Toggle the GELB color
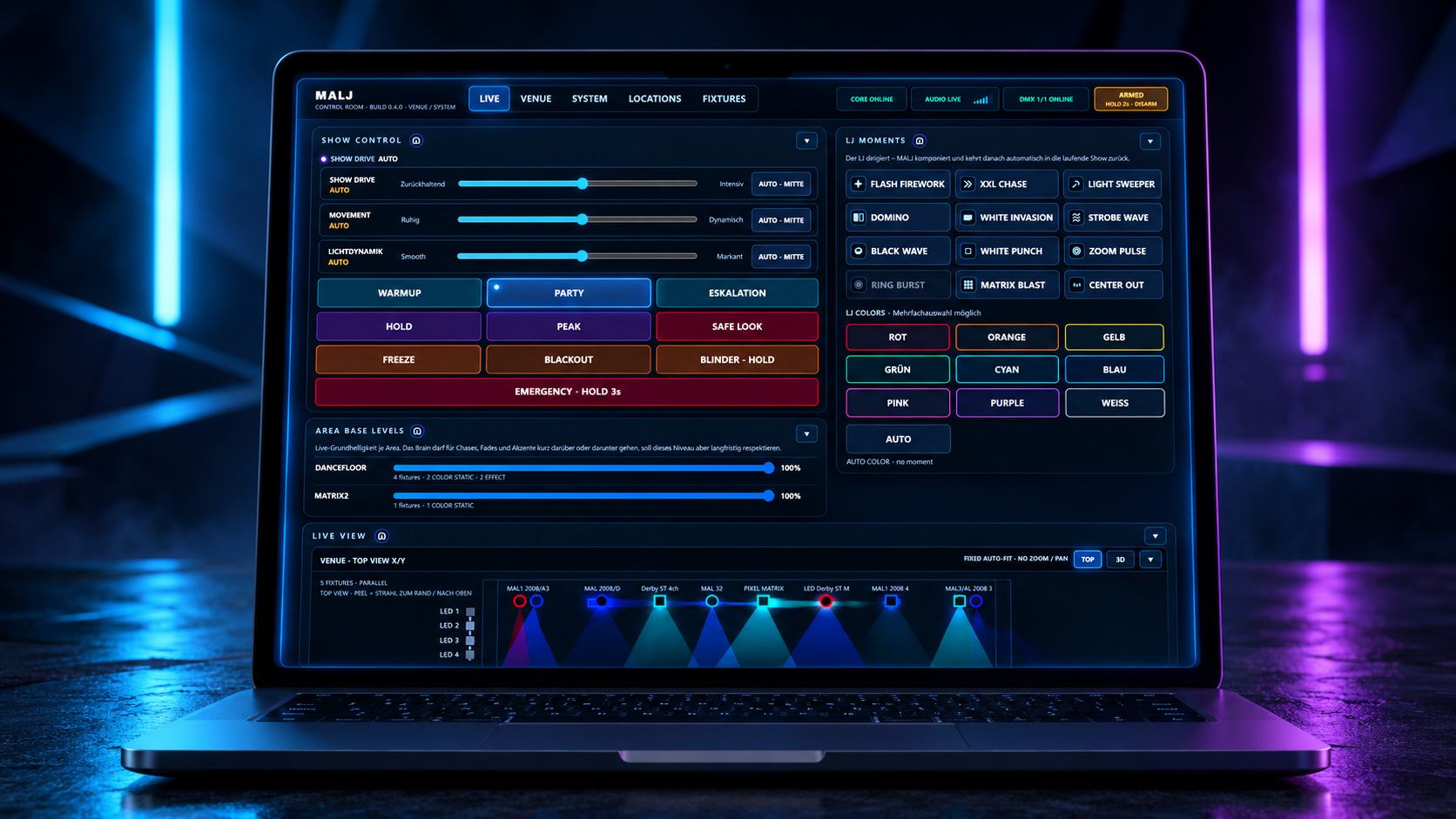The height and width of the screenshot is (819, 1456). click(x=1115, y=337)
